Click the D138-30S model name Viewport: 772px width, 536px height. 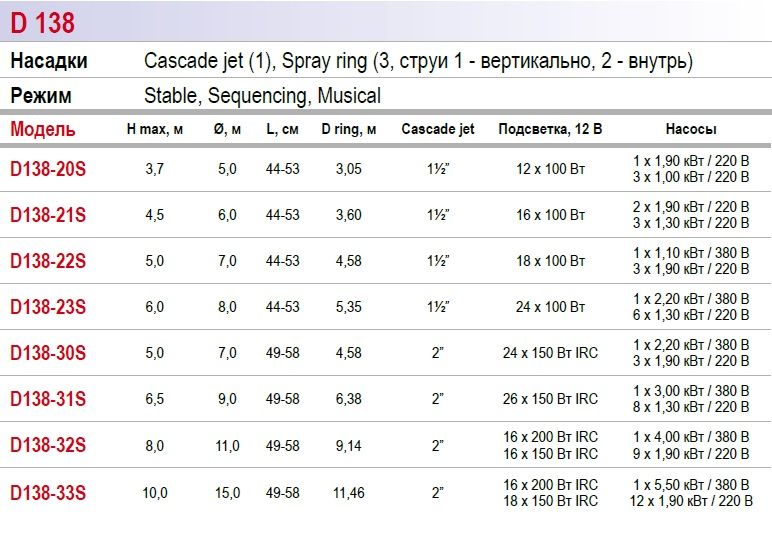point(48,353)
